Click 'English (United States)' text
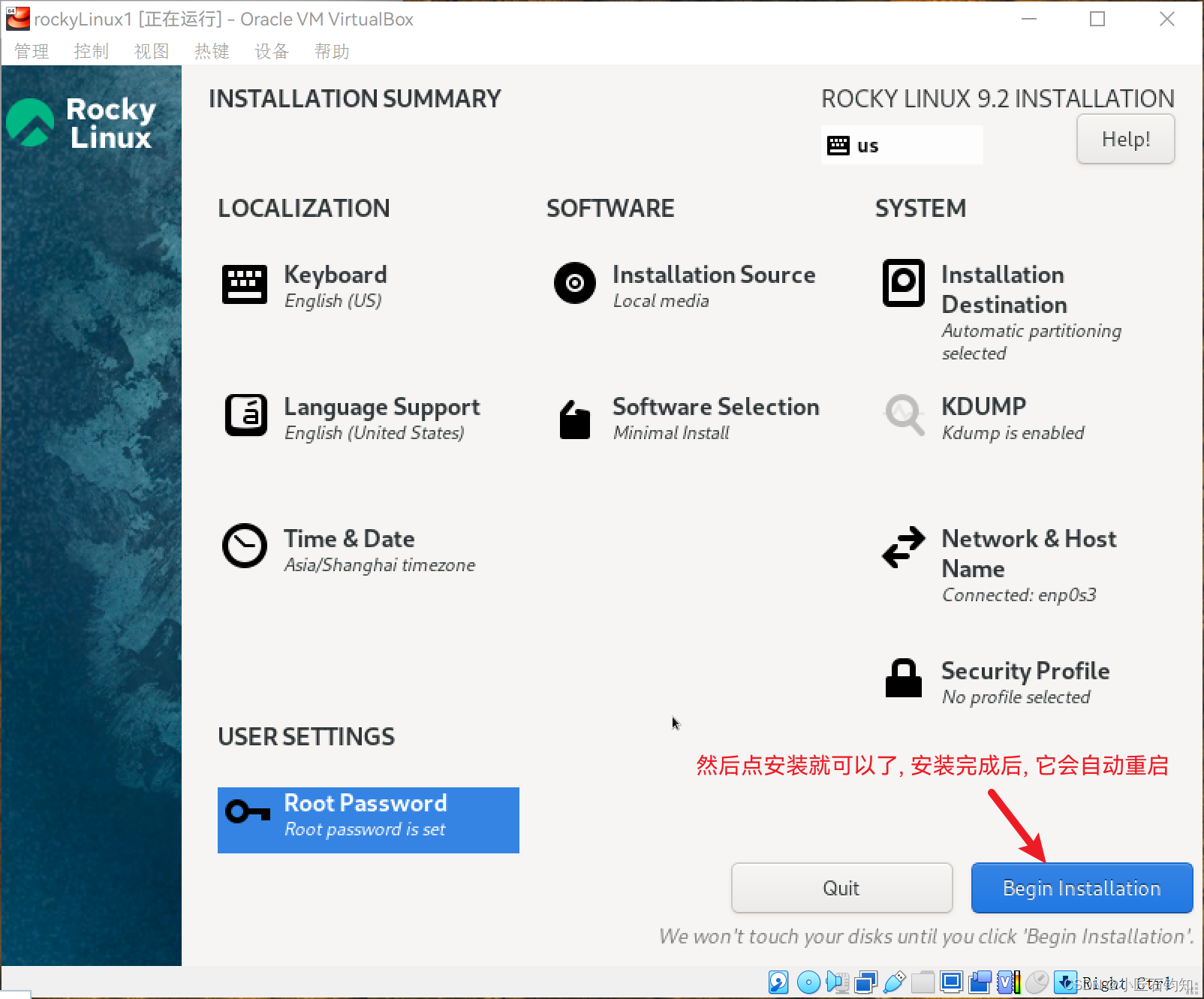Image resolution: width=1204 pixels, height=999 pixels. pyautogui.click(x=375, y=432)
